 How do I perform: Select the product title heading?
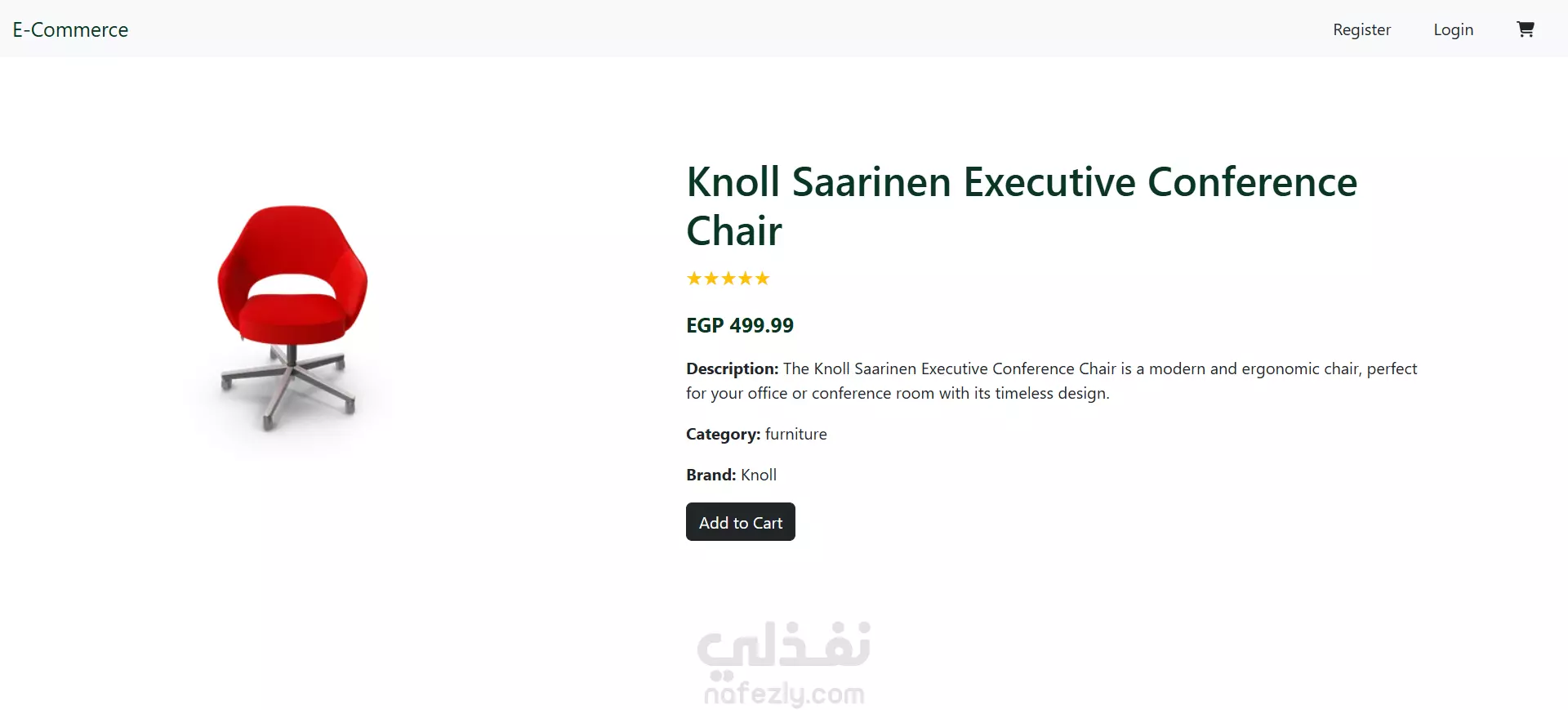click(x=1022, y=206)
